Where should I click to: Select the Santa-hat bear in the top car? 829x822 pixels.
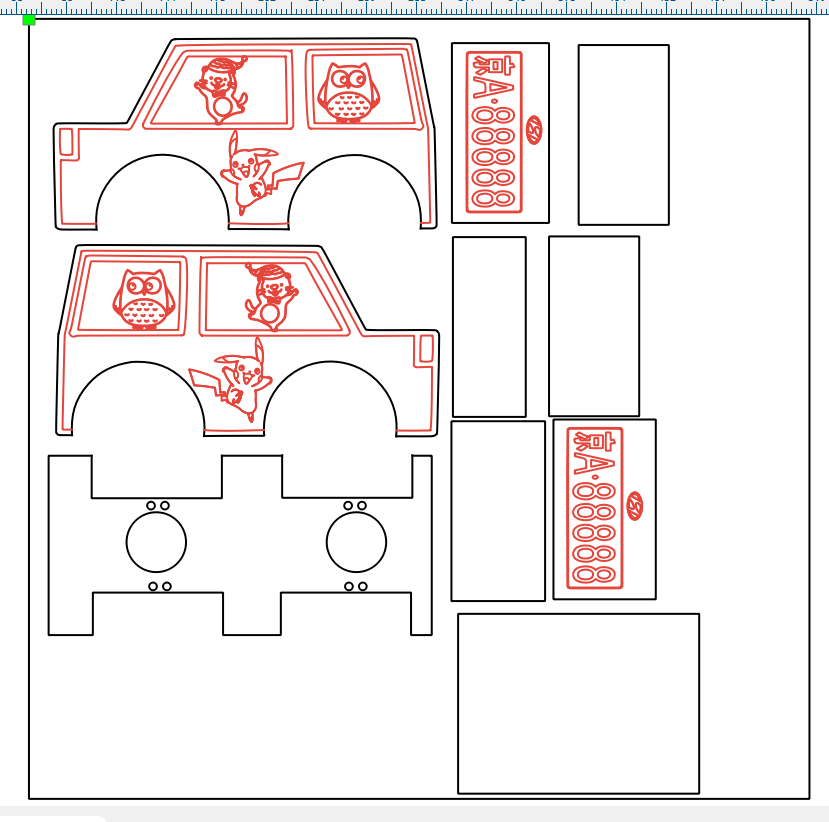coord(221,90)
